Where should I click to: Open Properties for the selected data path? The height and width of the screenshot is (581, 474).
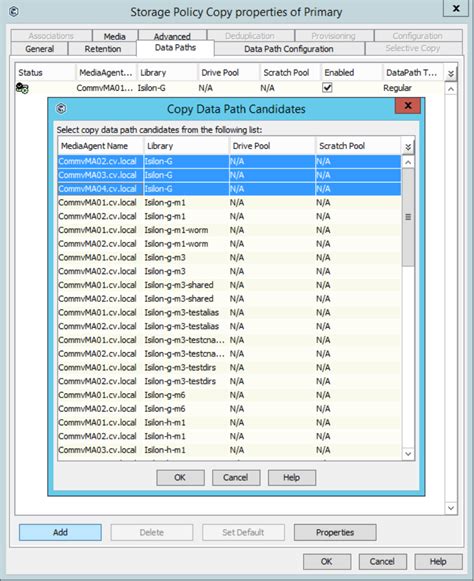[x=335, y=532]
